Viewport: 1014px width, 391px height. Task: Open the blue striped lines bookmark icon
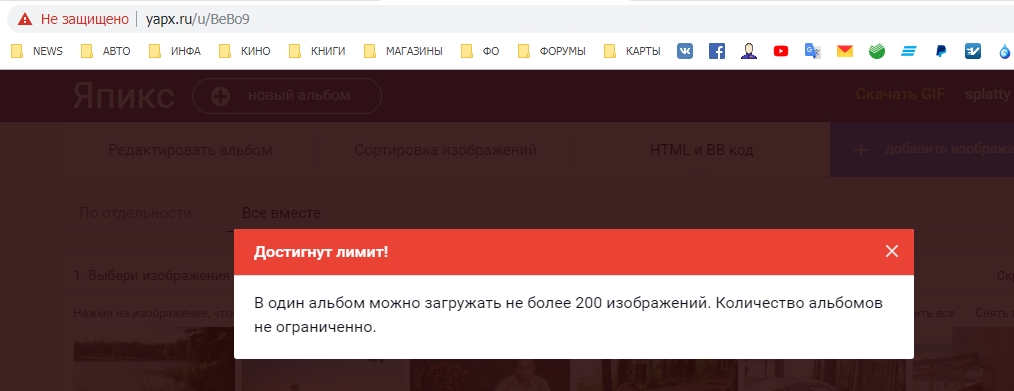pyautogui.click(x=909, y=51)
